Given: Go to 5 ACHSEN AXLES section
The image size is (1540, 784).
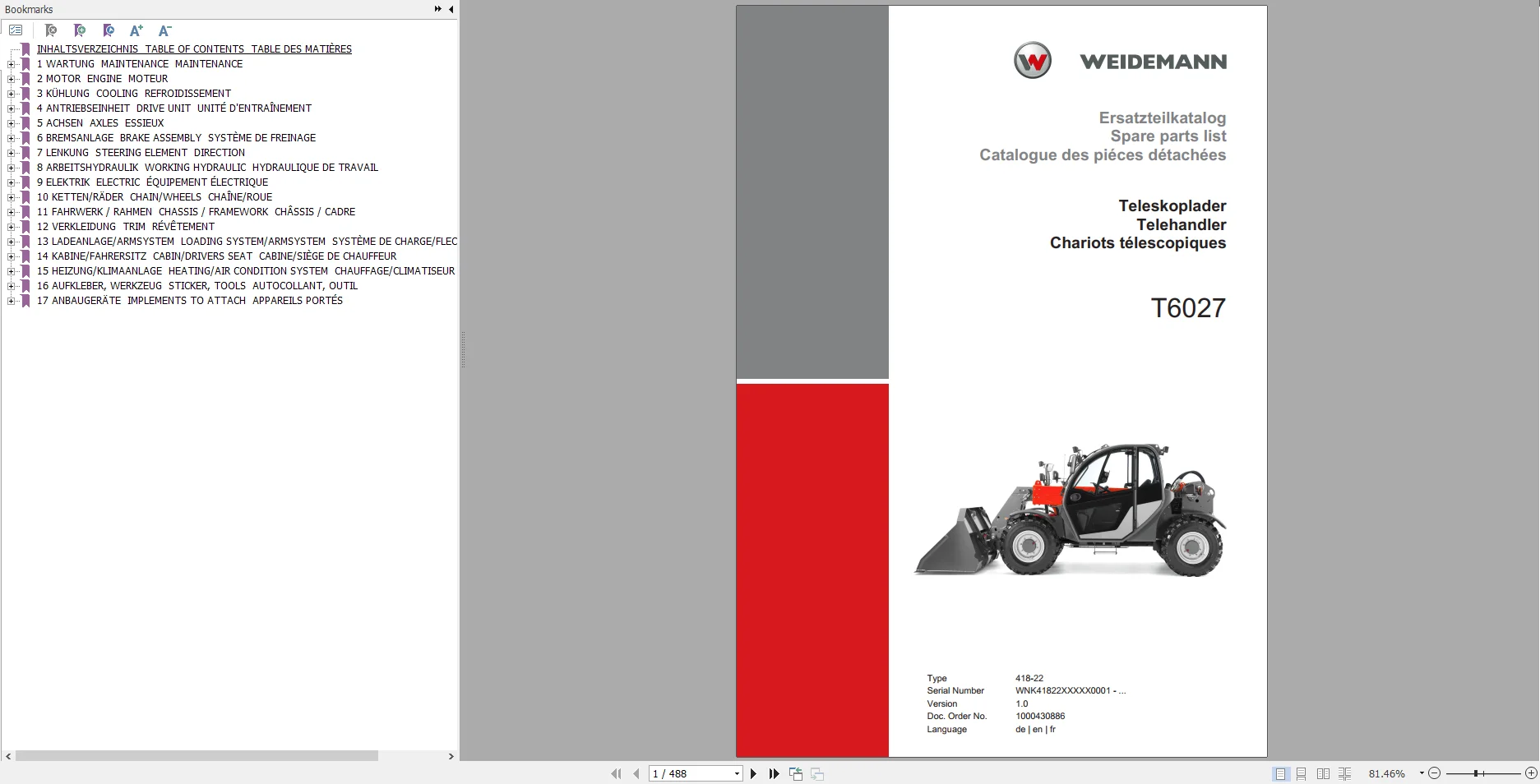Looking at the screenshot, I should tap(99, 123).
